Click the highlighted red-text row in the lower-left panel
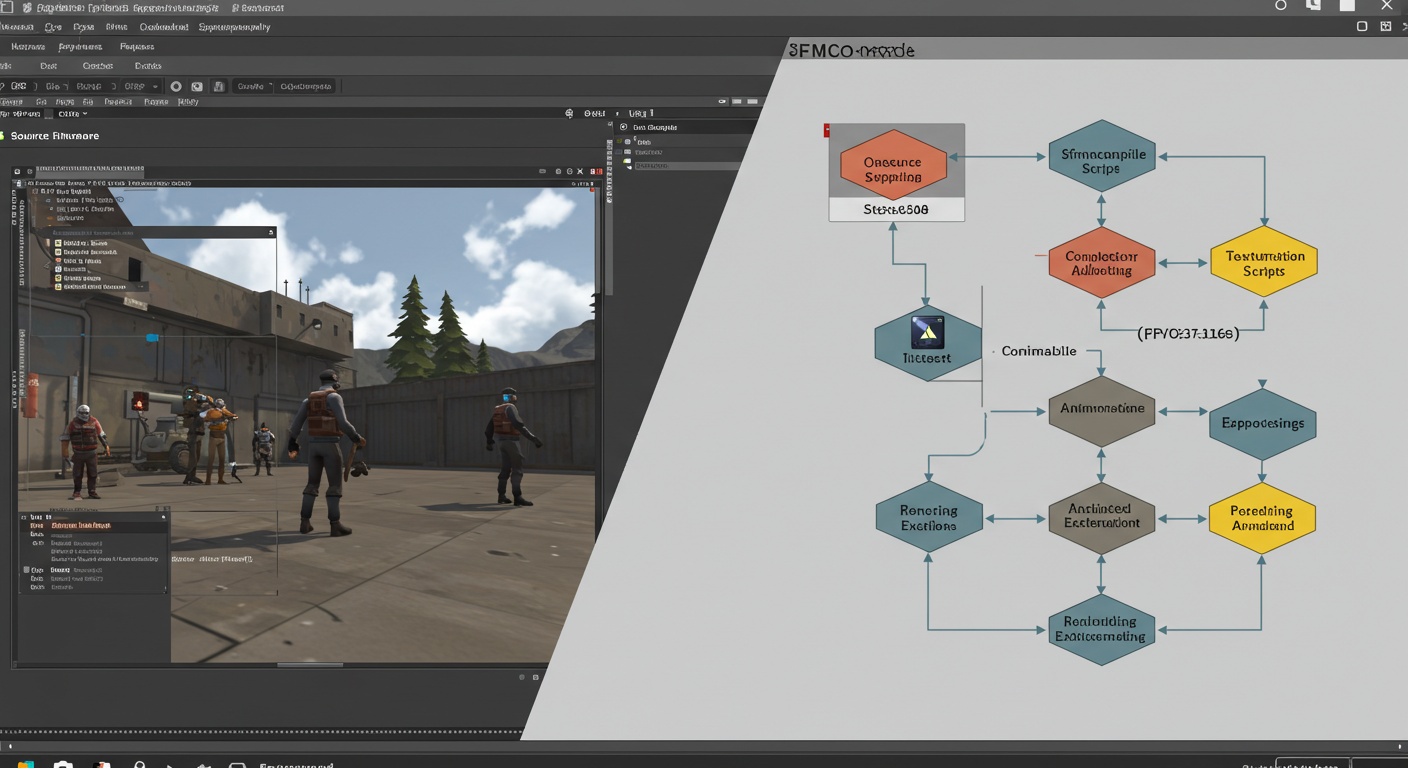 [x=95, y=525]
